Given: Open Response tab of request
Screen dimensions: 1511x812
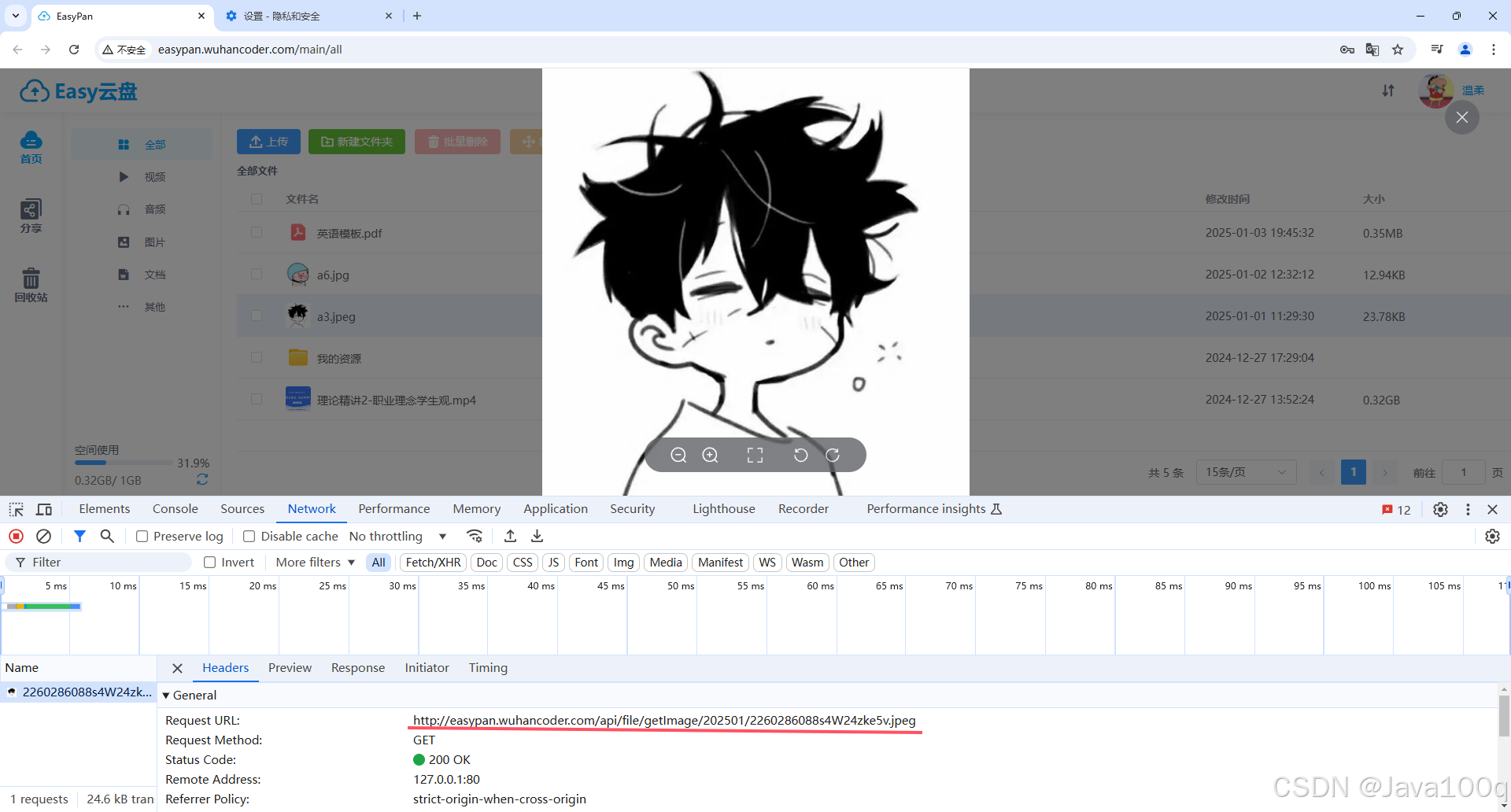Looking at the screenshot, I should (x=358, y=668).
